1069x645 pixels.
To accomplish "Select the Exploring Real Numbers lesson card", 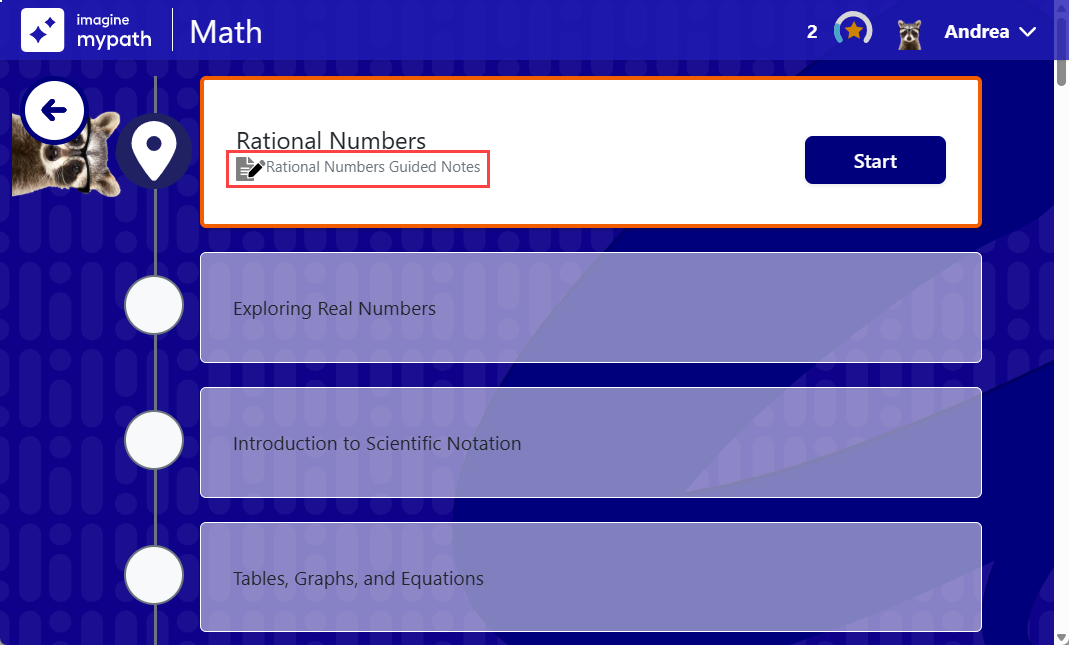I will 590,308.
